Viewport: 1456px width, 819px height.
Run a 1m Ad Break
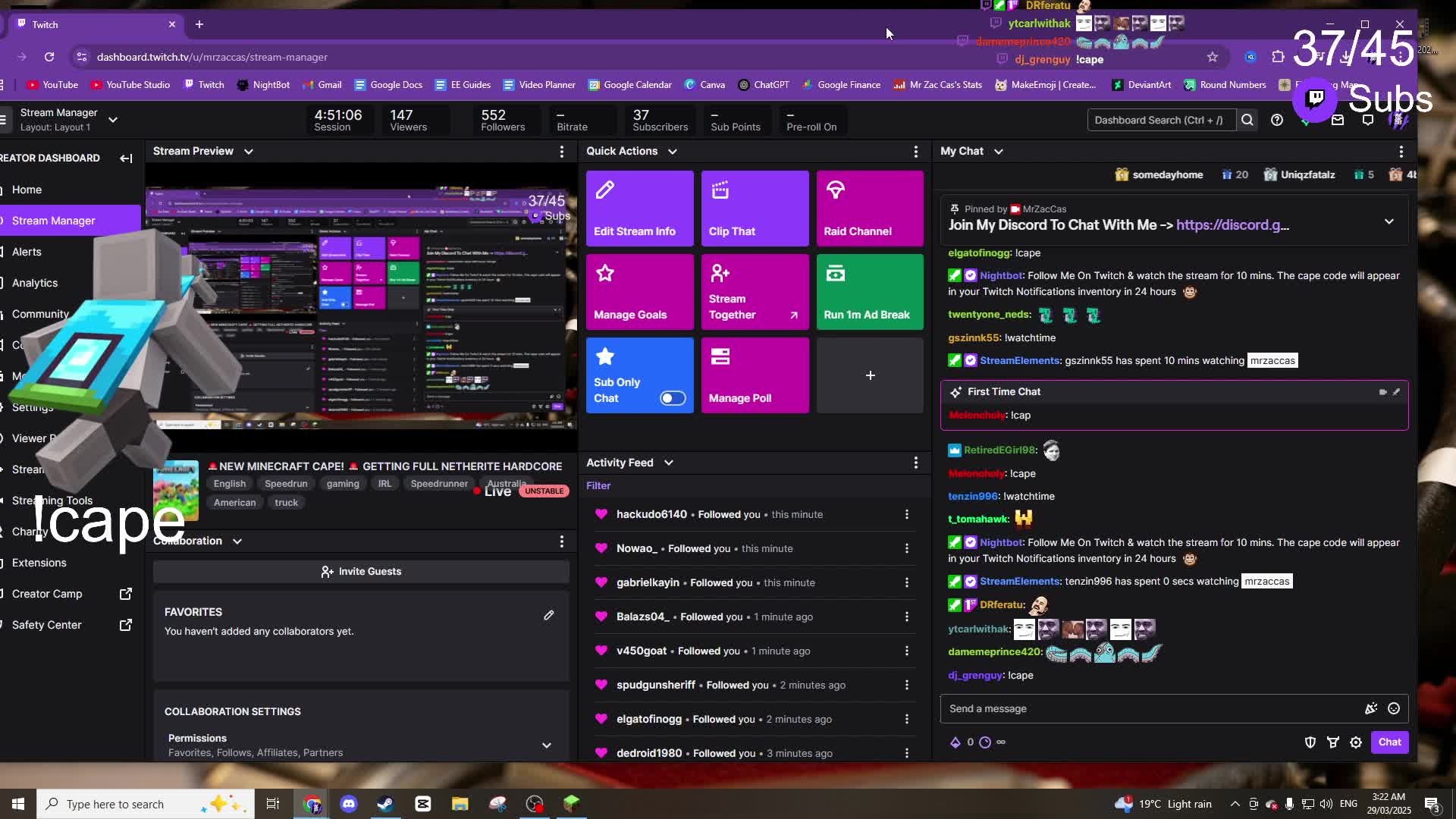click(870, 292)
